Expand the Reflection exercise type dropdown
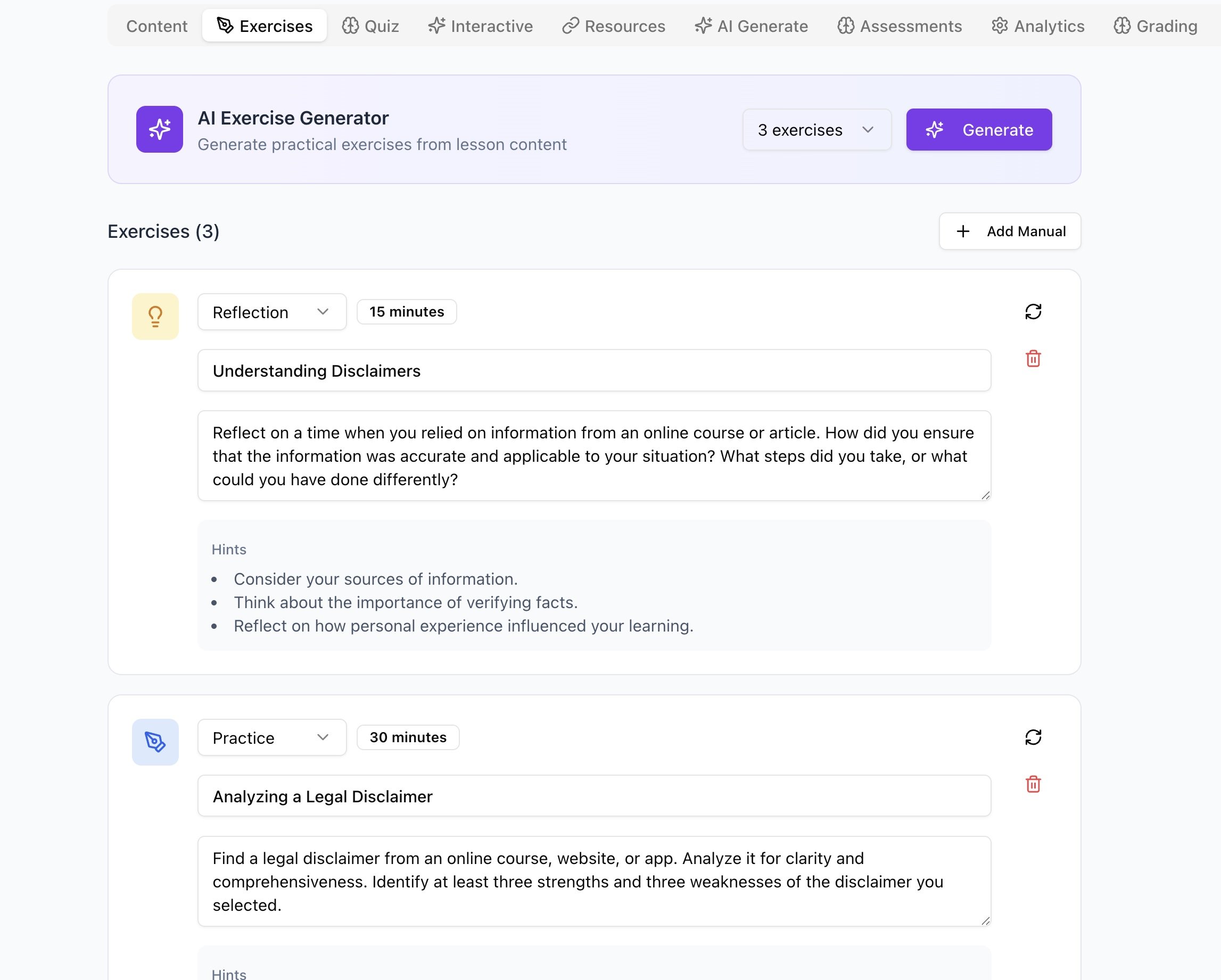This screenshot has width=1221, height=980. click(x=271, y=312)
